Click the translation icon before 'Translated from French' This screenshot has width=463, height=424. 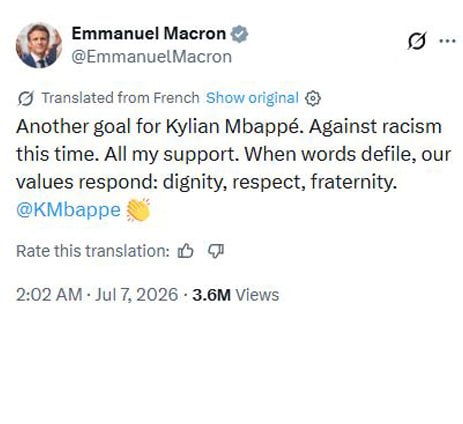(x=26, y=98)
